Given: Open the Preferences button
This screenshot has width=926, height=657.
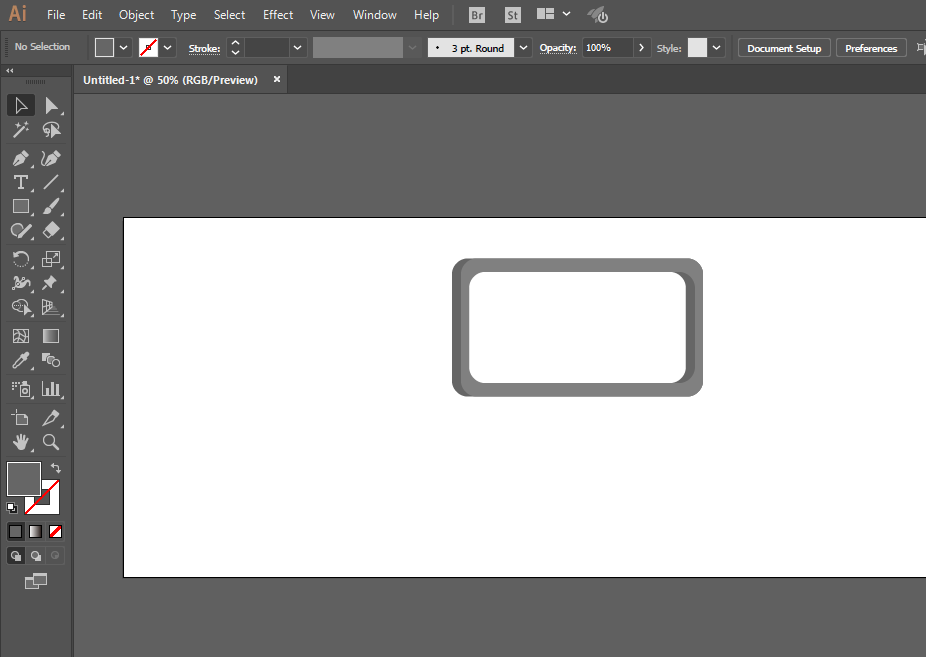Looking at the screenshot, I should tap(871, 48).
